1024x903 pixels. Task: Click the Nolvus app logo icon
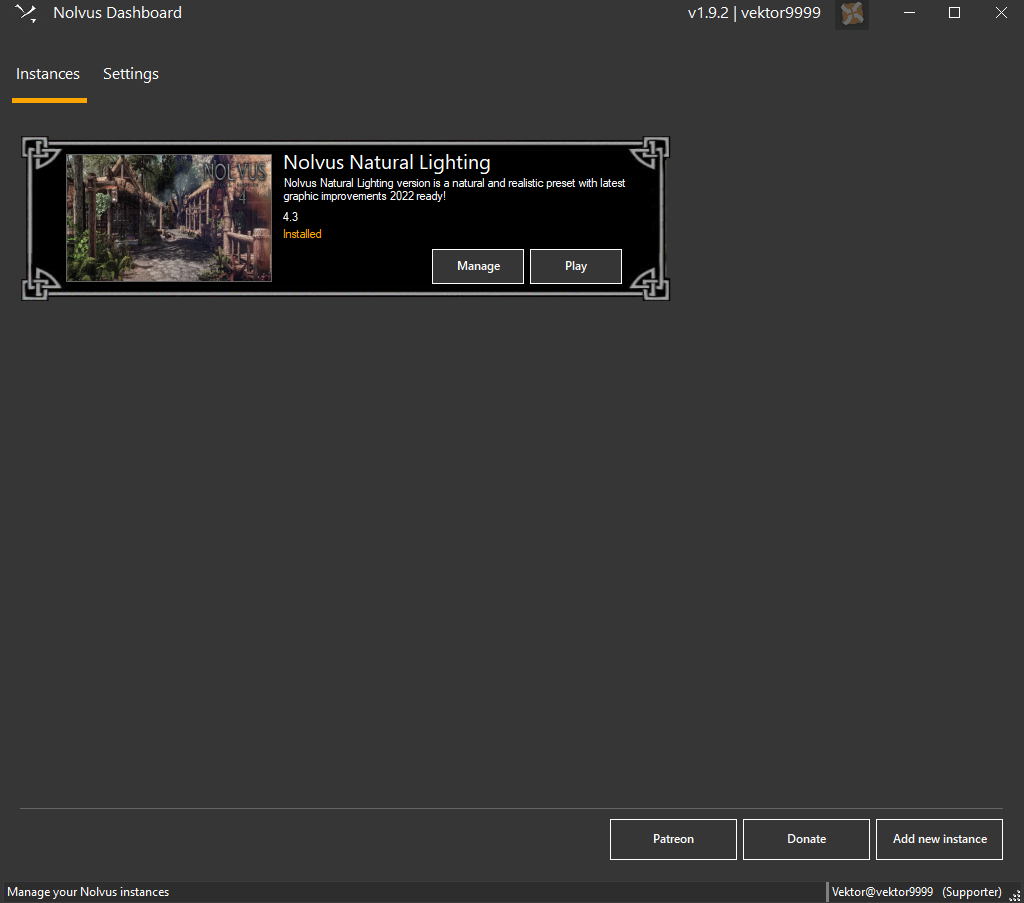click(x=26, y=13)
